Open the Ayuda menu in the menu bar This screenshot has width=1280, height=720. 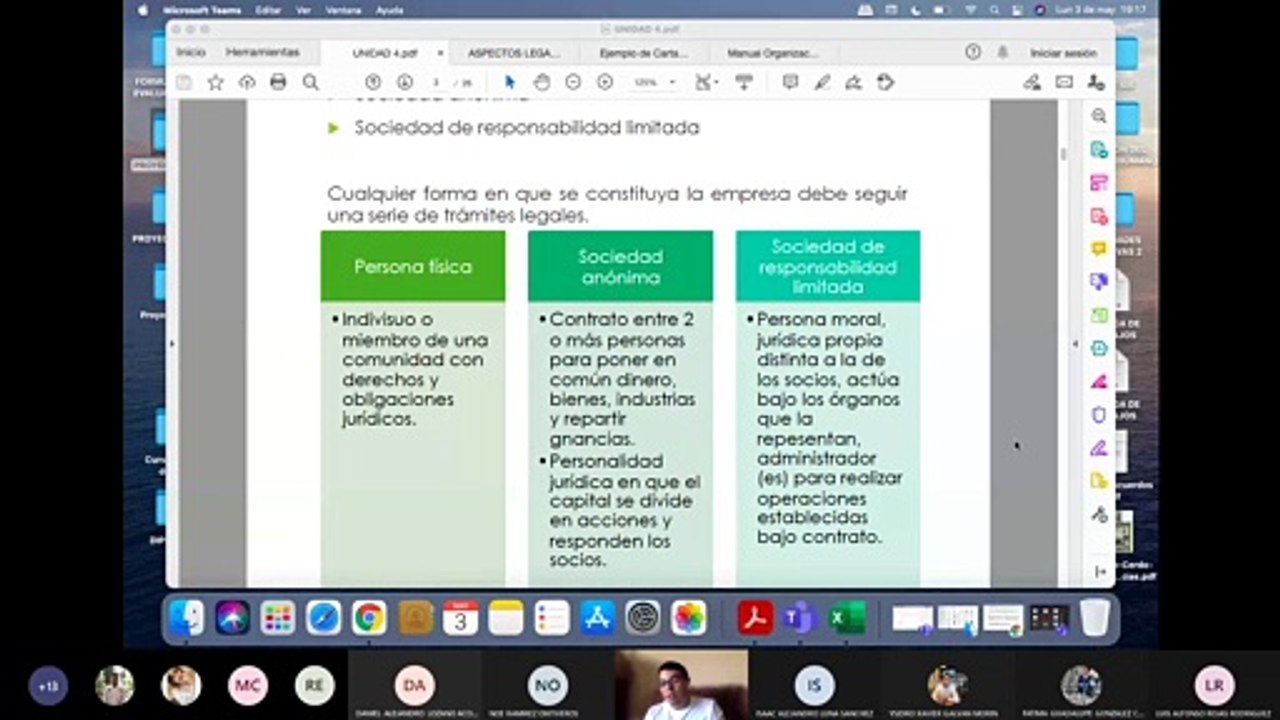(x=389, y=10)
